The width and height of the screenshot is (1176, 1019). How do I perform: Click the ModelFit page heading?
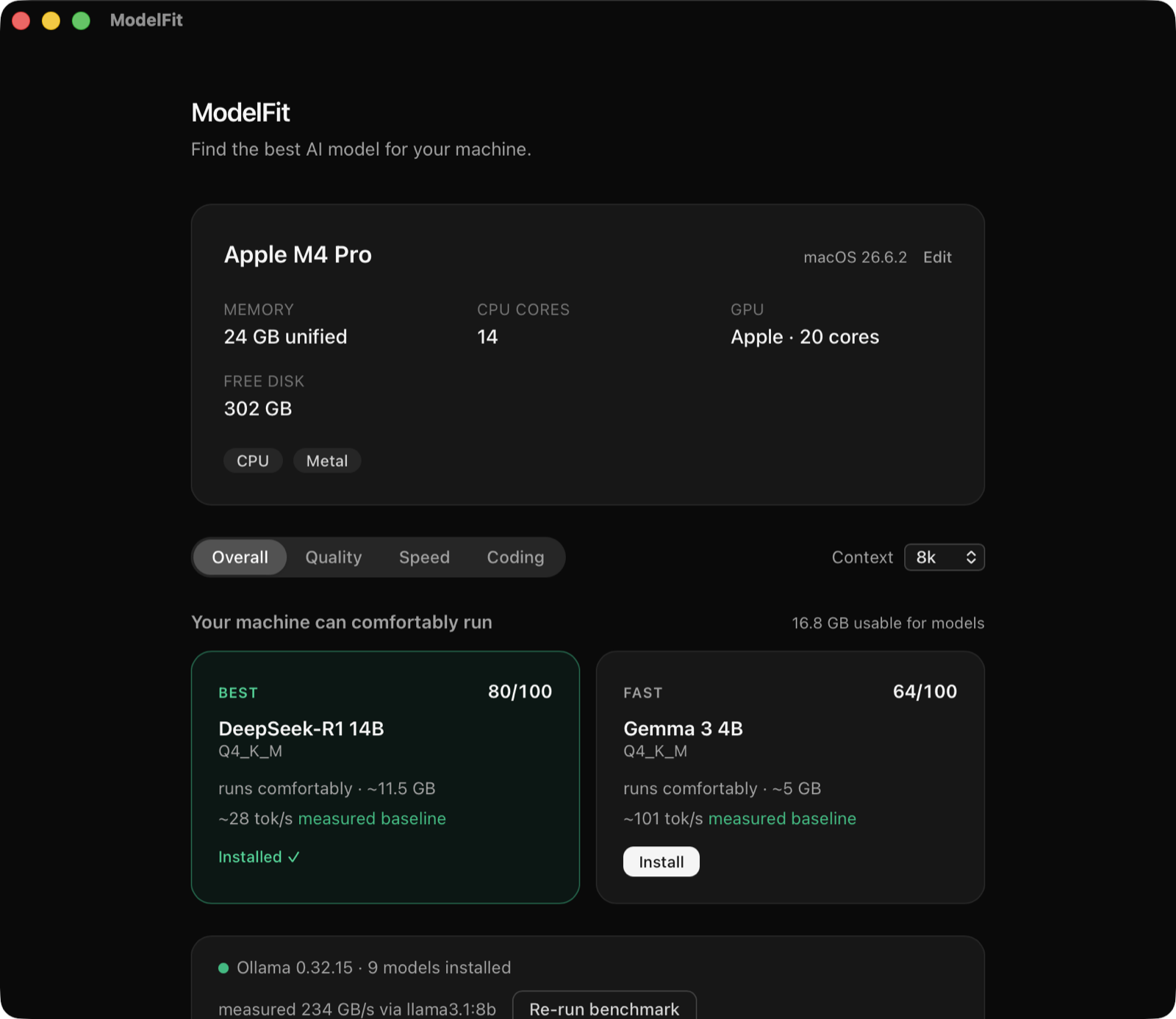(240, 112)
